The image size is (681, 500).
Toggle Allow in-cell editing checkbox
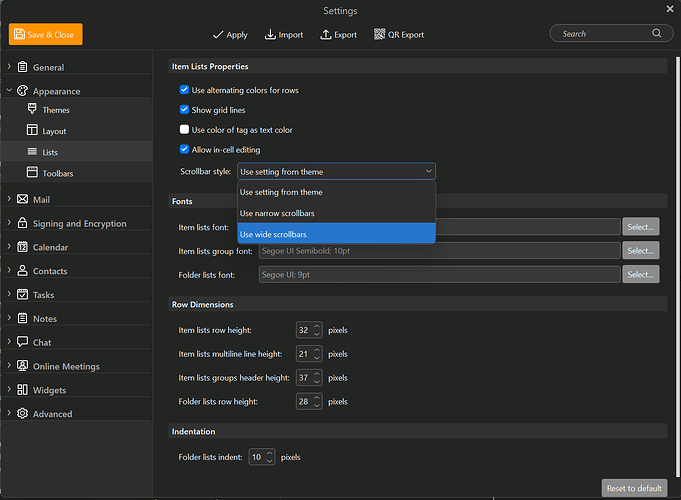[x=184, y=149]
